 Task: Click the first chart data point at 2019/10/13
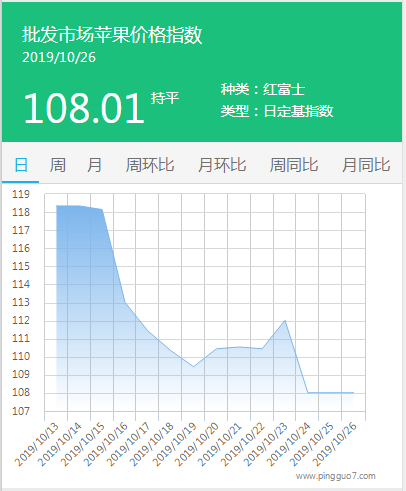click(56, 206)
